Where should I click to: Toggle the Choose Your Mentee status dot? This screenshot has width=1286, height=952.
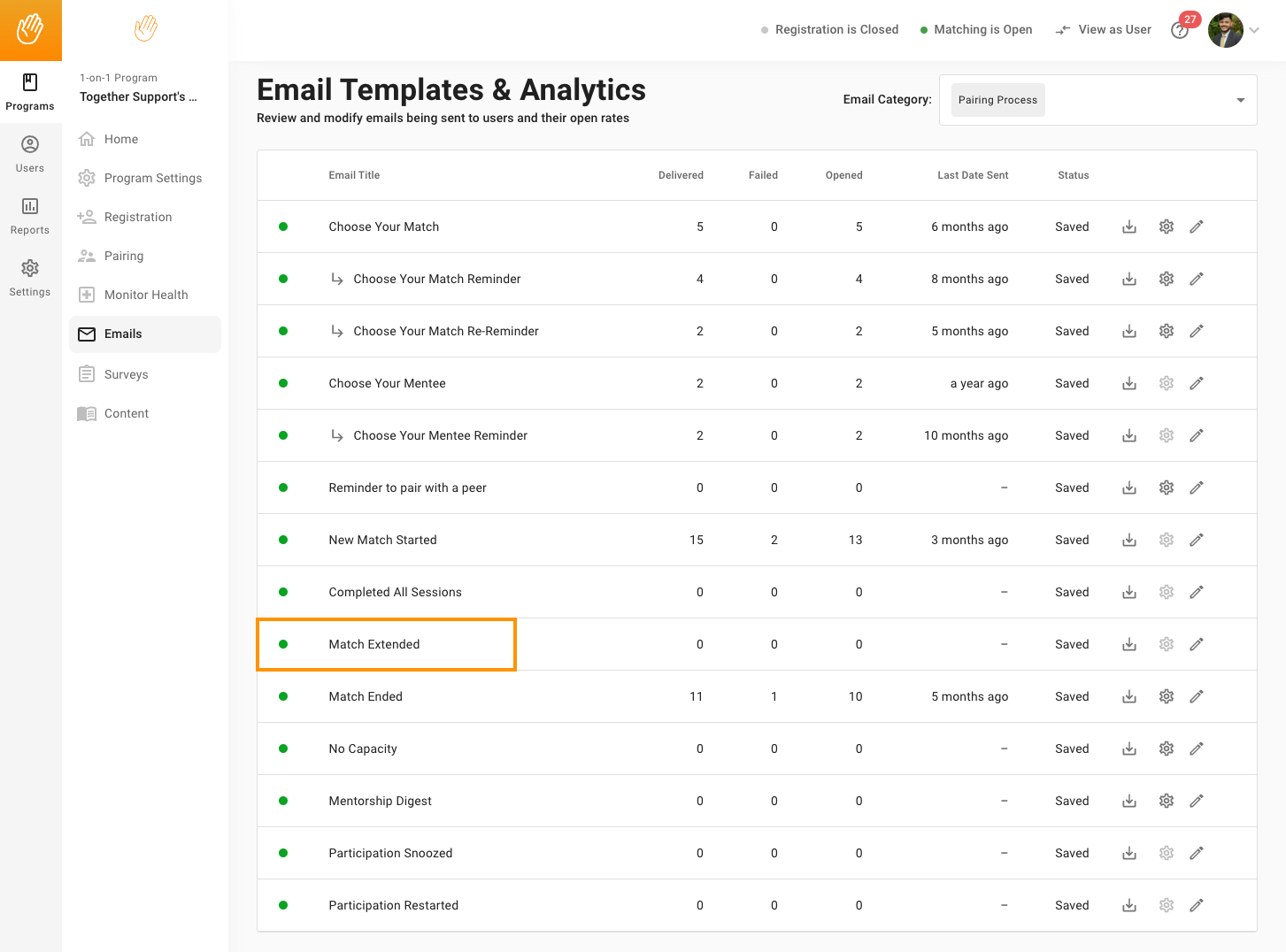(x=283, y=383)
